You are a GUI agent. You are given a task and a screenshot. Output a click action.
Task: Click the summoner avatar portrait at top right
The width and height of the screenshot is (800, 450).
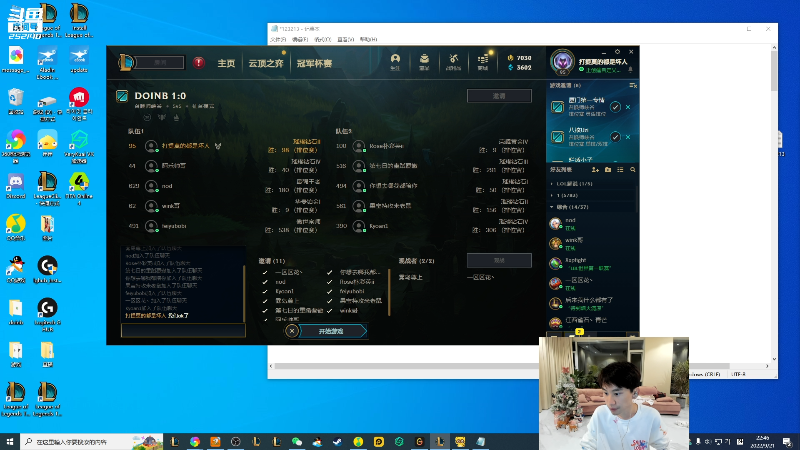562,62
